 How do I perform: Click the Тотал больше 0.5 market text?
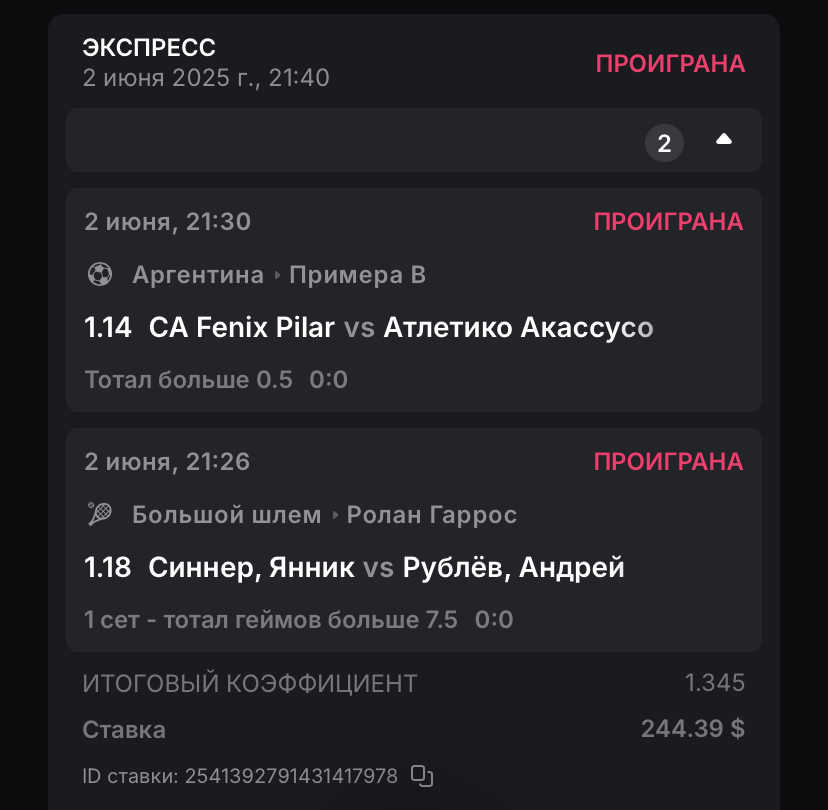click(x=189, y=380)
